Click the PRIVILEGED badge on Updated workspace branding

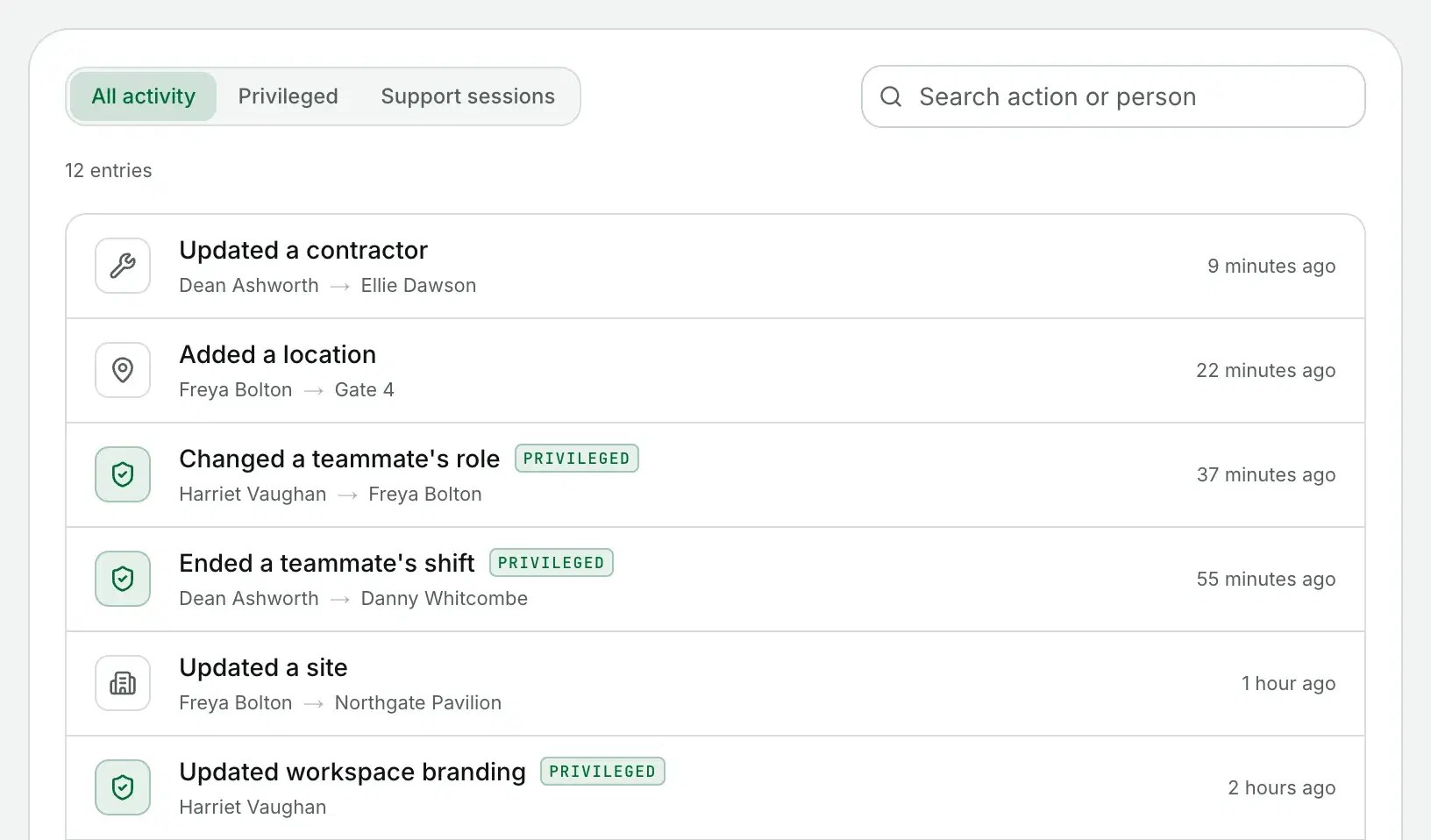pyautogui.click(x=602, y=772)
